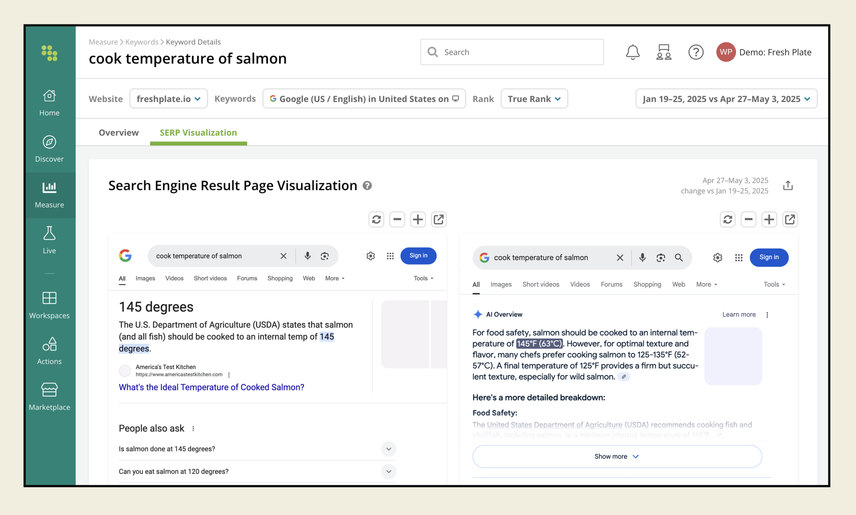
Task: Open the left SERP preview in a new window
Action: coord(438,220)
